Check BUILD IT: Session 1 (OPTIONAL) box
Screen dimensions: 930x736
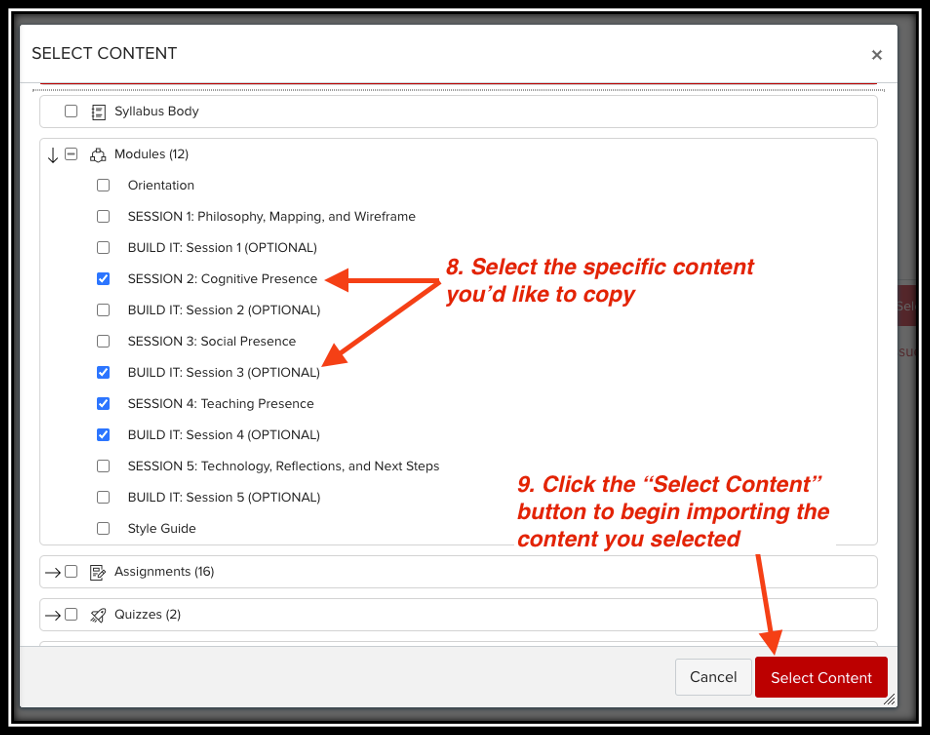pos(103,247)
